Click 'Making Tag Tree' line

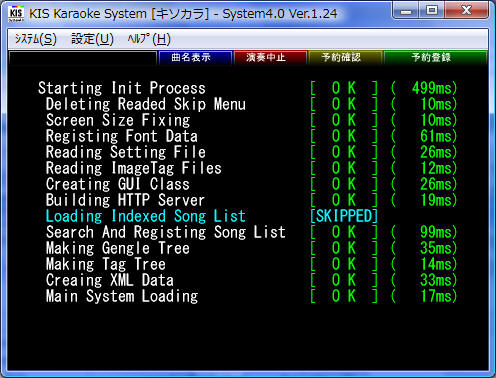(106, 264)
